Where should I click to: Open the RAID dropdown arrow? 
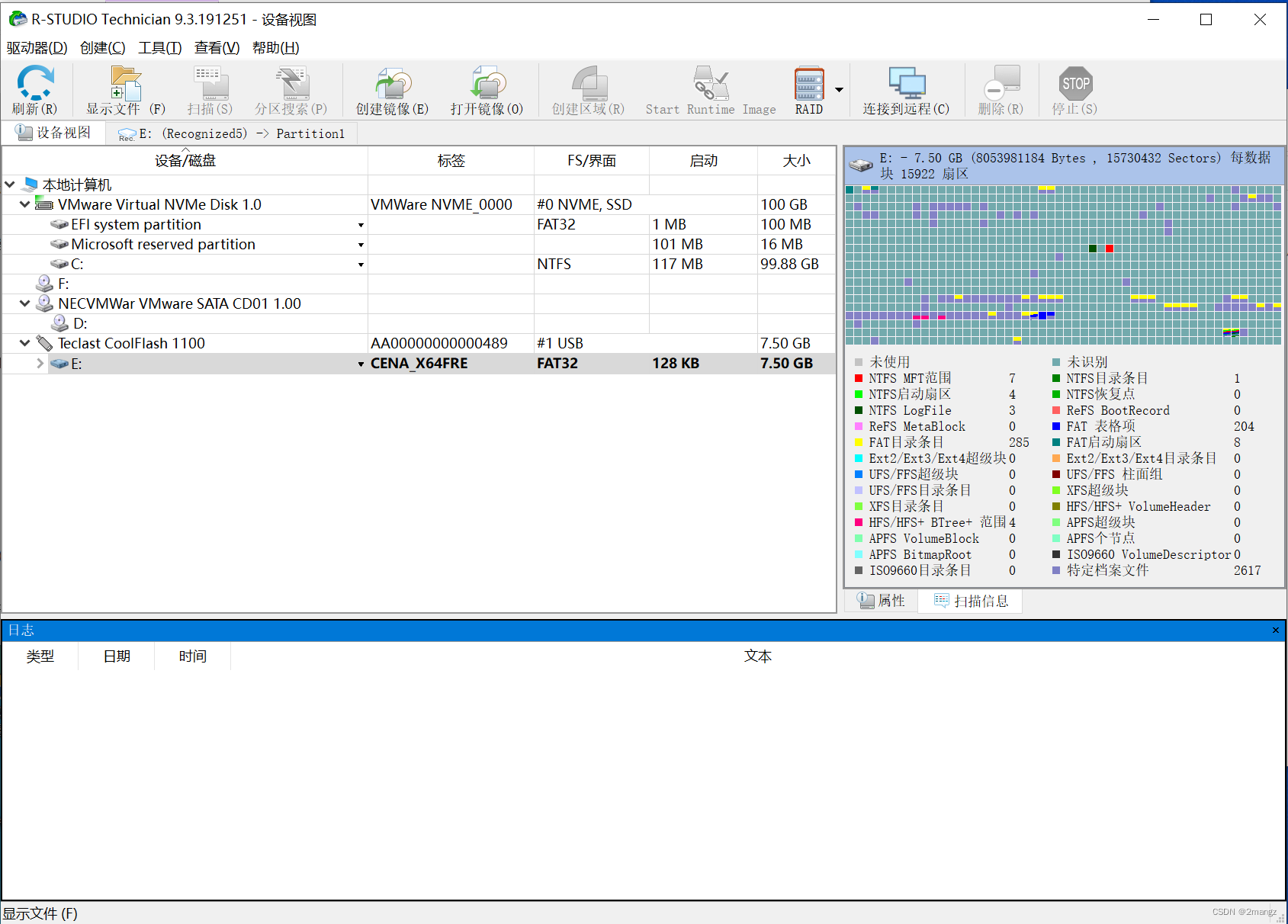(839, 89)
